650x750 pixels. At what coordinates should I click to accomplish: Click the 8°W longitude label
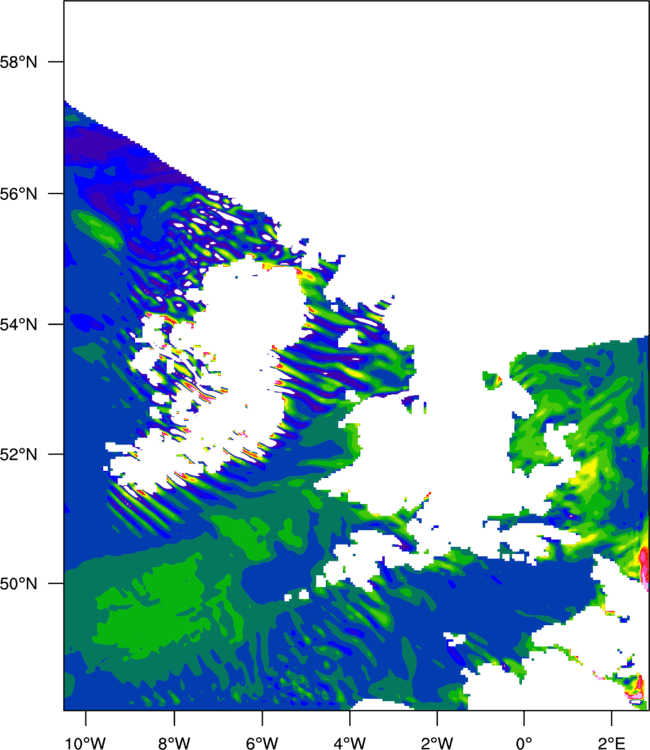click(x=174, y=743)
